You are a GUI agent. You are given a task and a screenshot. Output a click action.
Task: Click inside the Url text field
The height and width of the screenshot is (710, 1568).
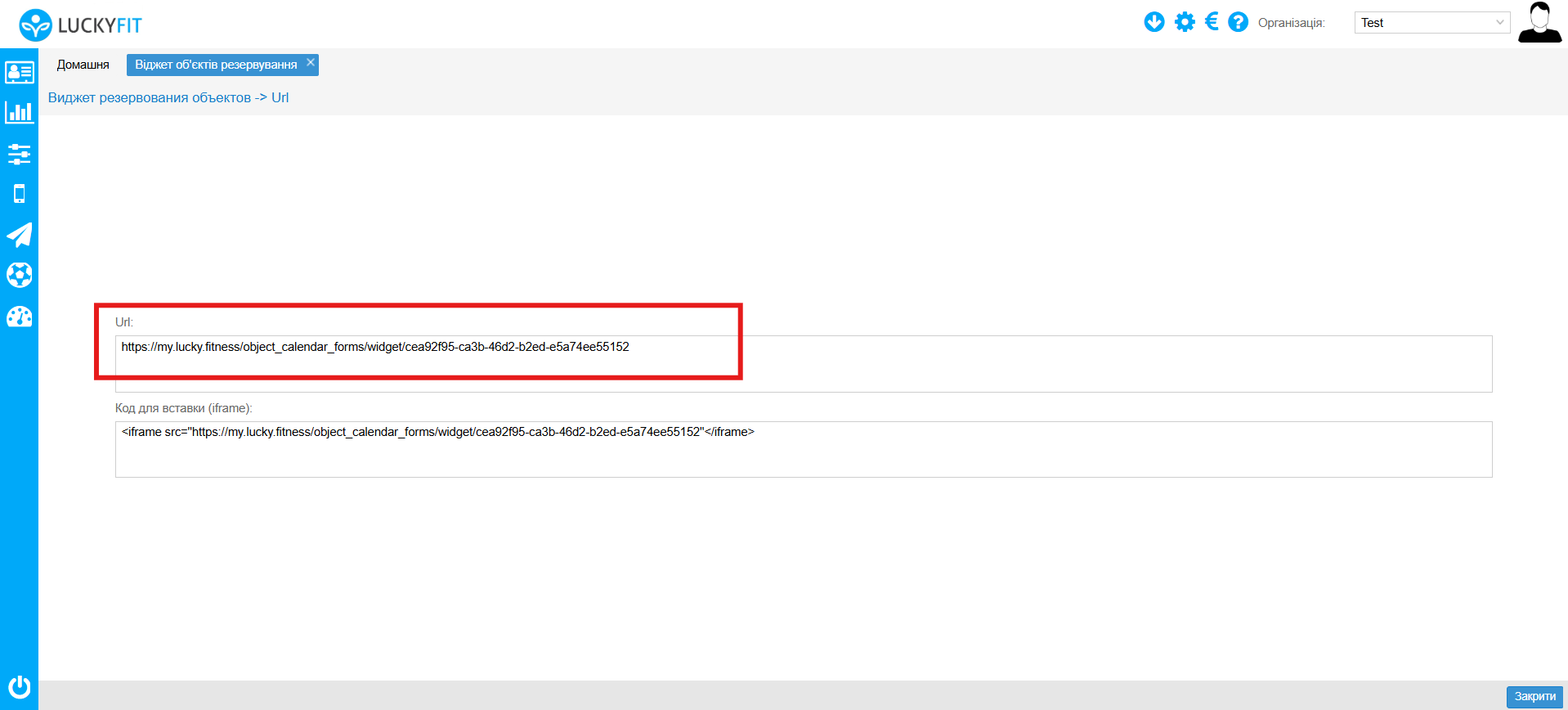point(803,363)
